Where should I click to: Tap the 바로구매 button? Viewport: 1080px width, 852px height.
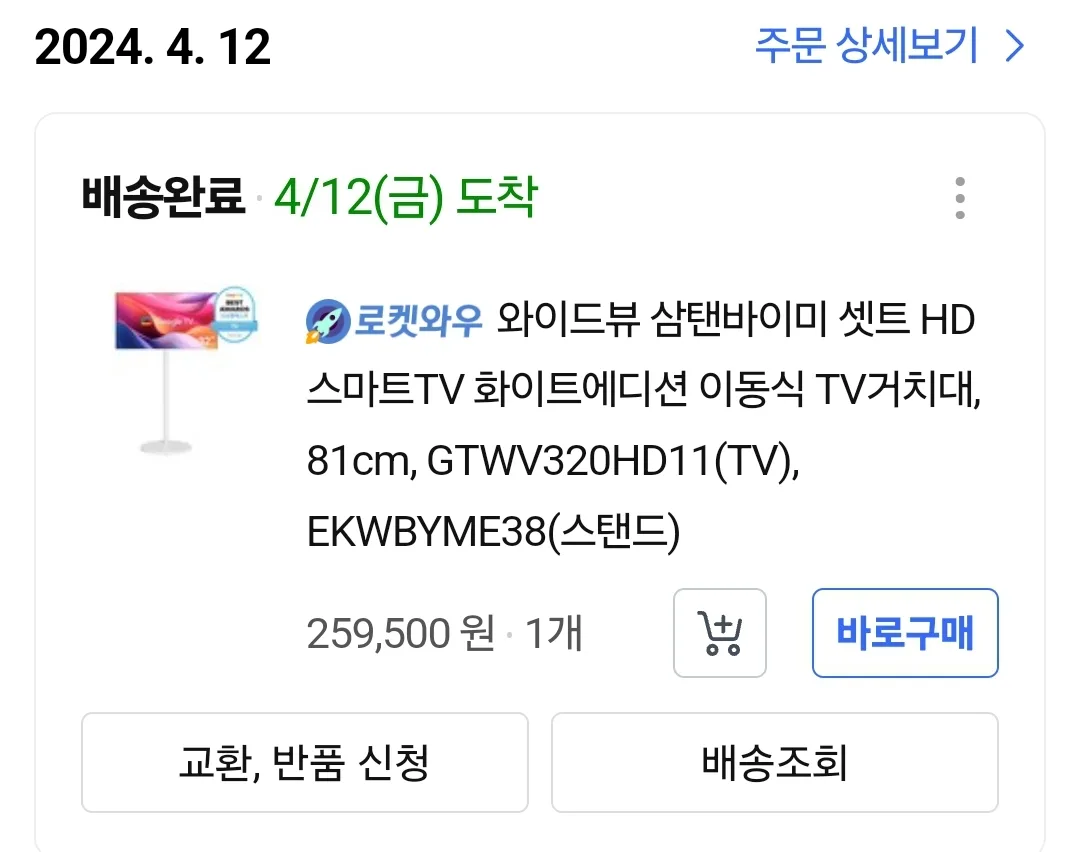coord(905,633)
